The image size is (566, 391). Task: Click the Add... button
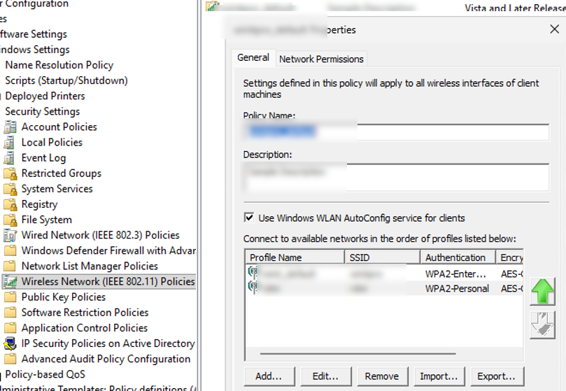pos(269,376)
